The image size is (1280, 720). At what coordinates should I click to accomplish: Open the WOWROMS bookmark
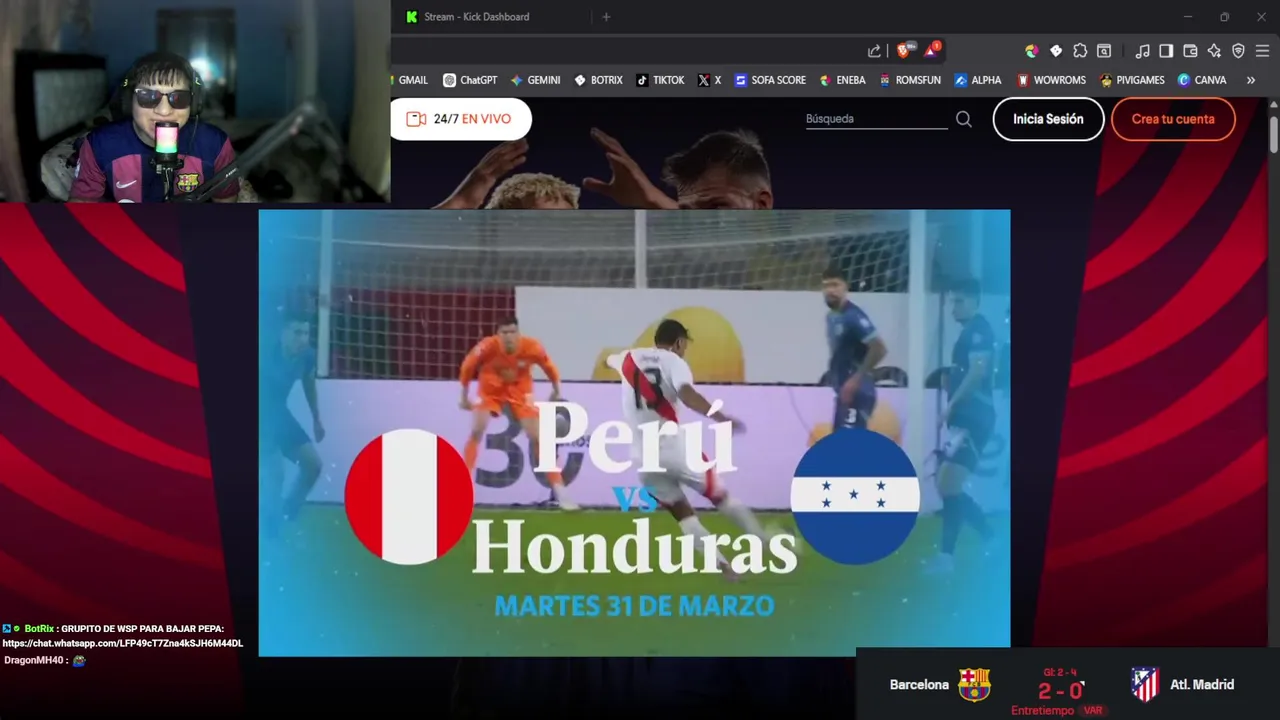(x=1051, y=80)
